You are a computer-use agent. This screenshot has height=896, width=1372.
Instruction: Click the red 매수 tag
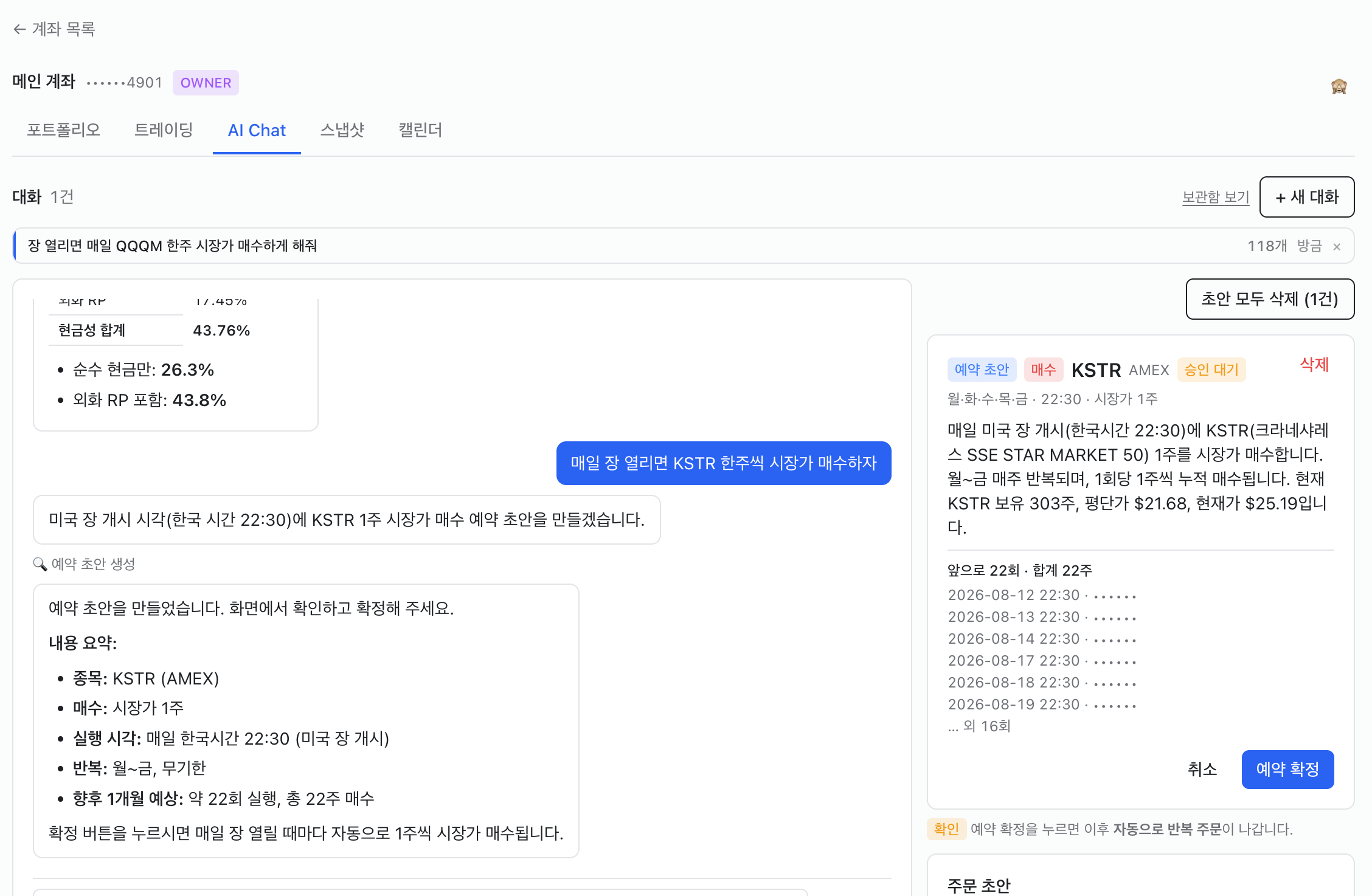[x=1044, y=370]
